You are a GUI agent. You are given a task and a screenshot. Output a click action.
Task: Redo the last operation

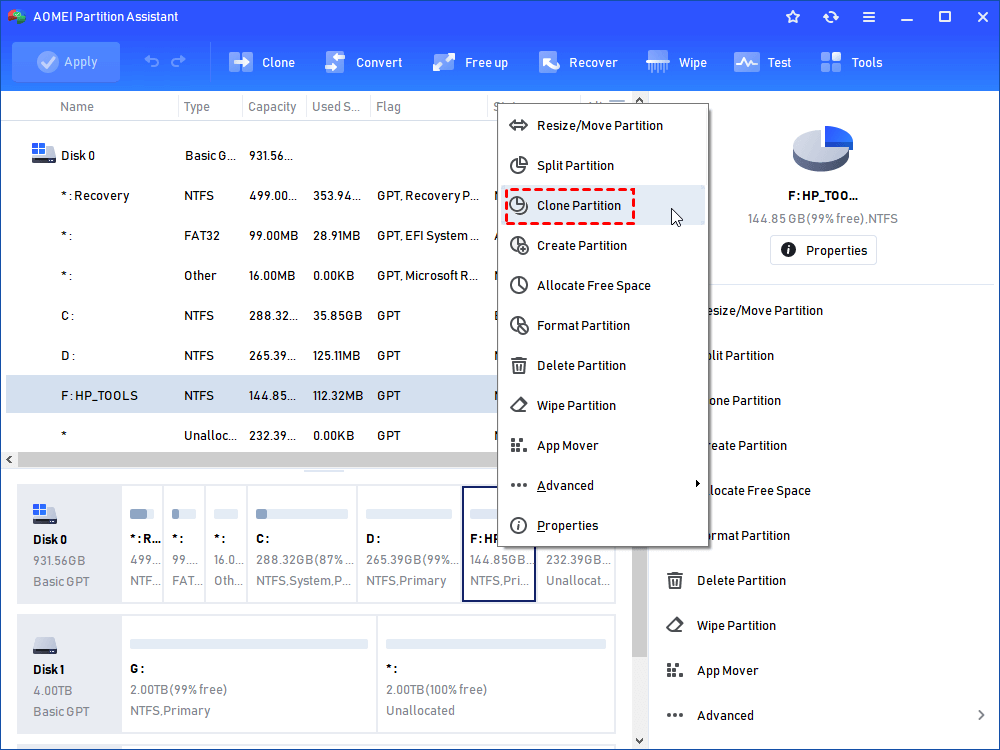179,61
